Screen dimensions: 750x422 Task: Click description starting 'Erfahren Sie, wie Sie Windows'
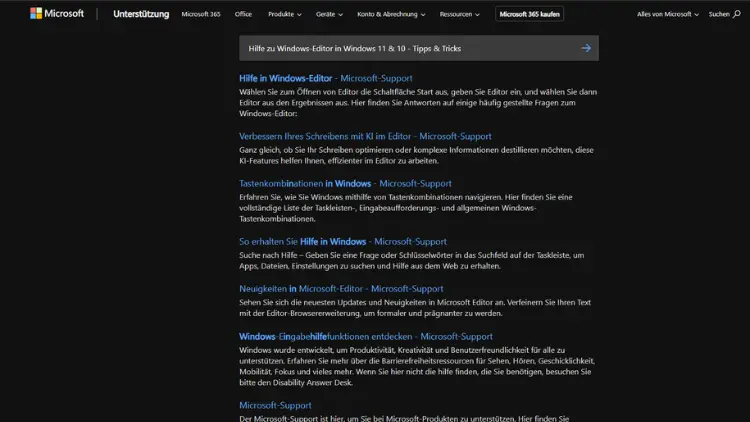coord(406,208)
